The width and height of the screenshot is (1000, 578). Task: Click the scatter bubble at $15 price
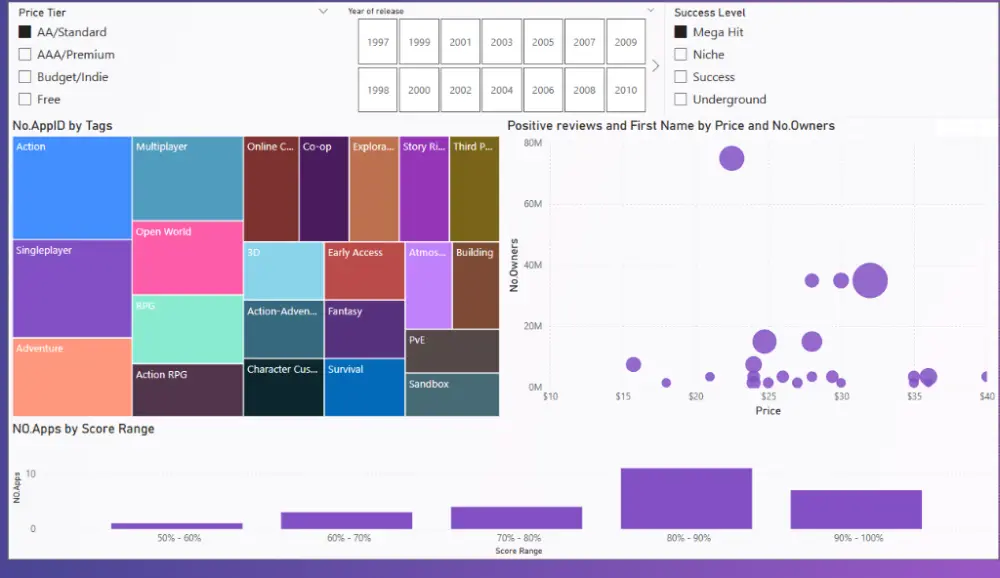point(633,364)
